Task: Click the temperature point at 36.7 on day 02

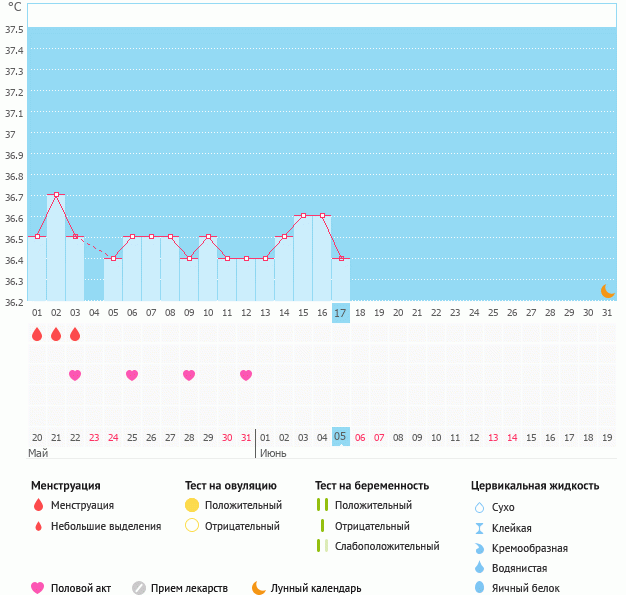Action: pos(56,194)
